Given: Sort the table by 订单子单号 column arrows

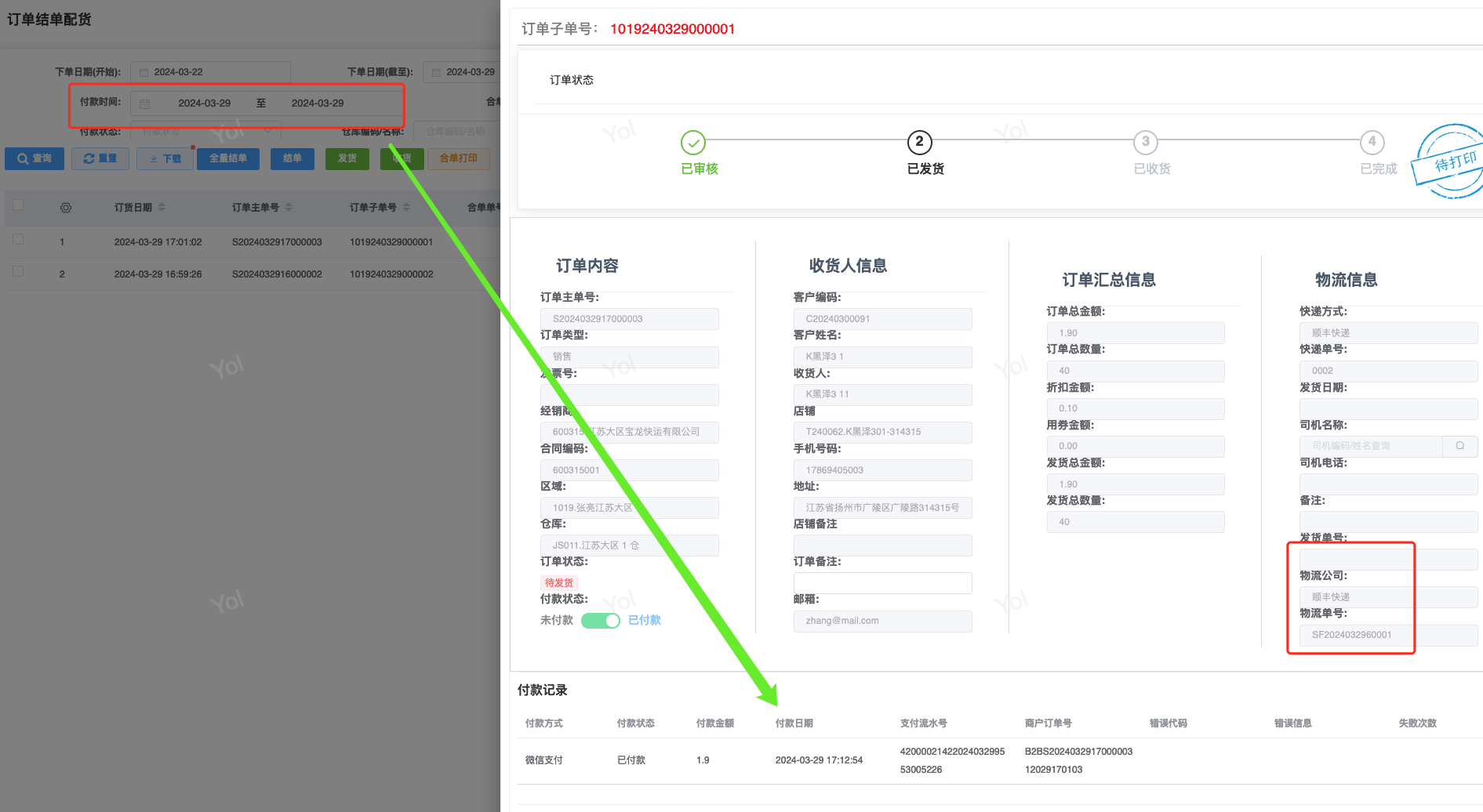Looking at the screenshot, I should [x=406, y=208].
